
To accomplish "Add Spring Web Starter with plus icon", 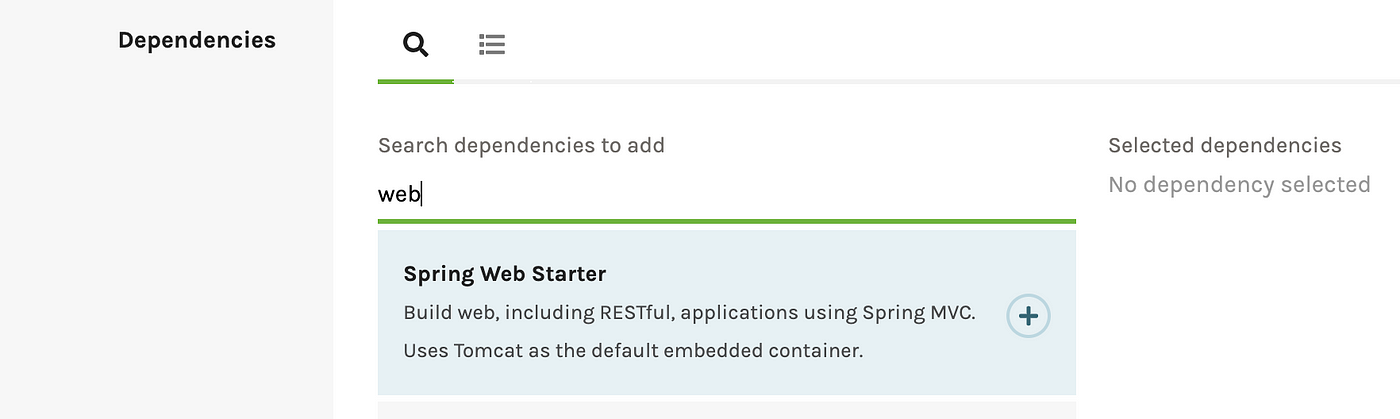I will point(1028,317).
